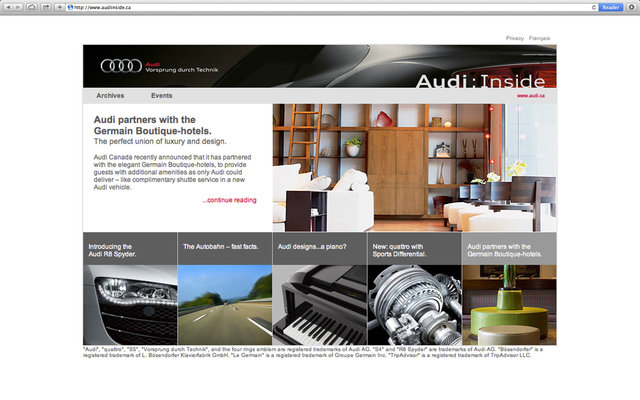Click the address bar URL field
The height and width of the screenshot is (400, 640).
[x=331, y=7]
